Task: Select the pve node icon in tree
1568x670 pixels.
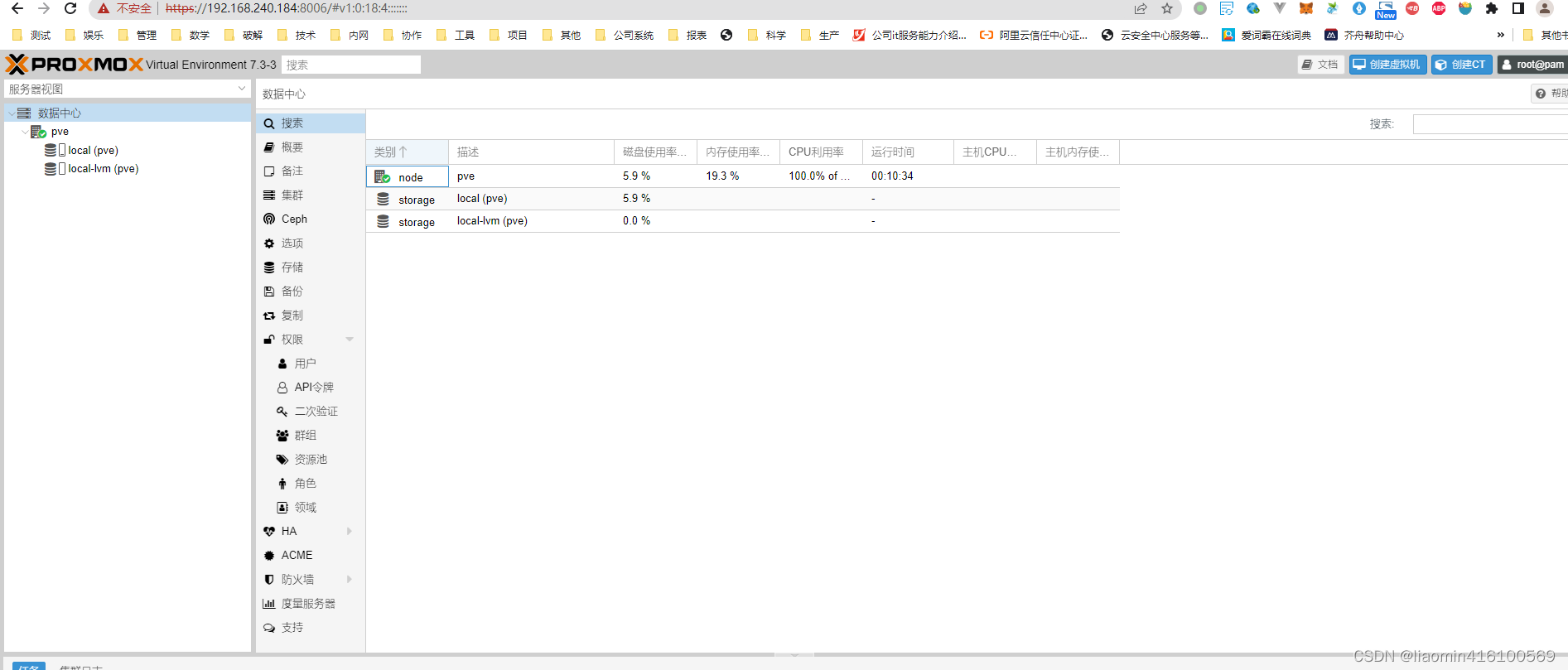Action: point(38,132)
